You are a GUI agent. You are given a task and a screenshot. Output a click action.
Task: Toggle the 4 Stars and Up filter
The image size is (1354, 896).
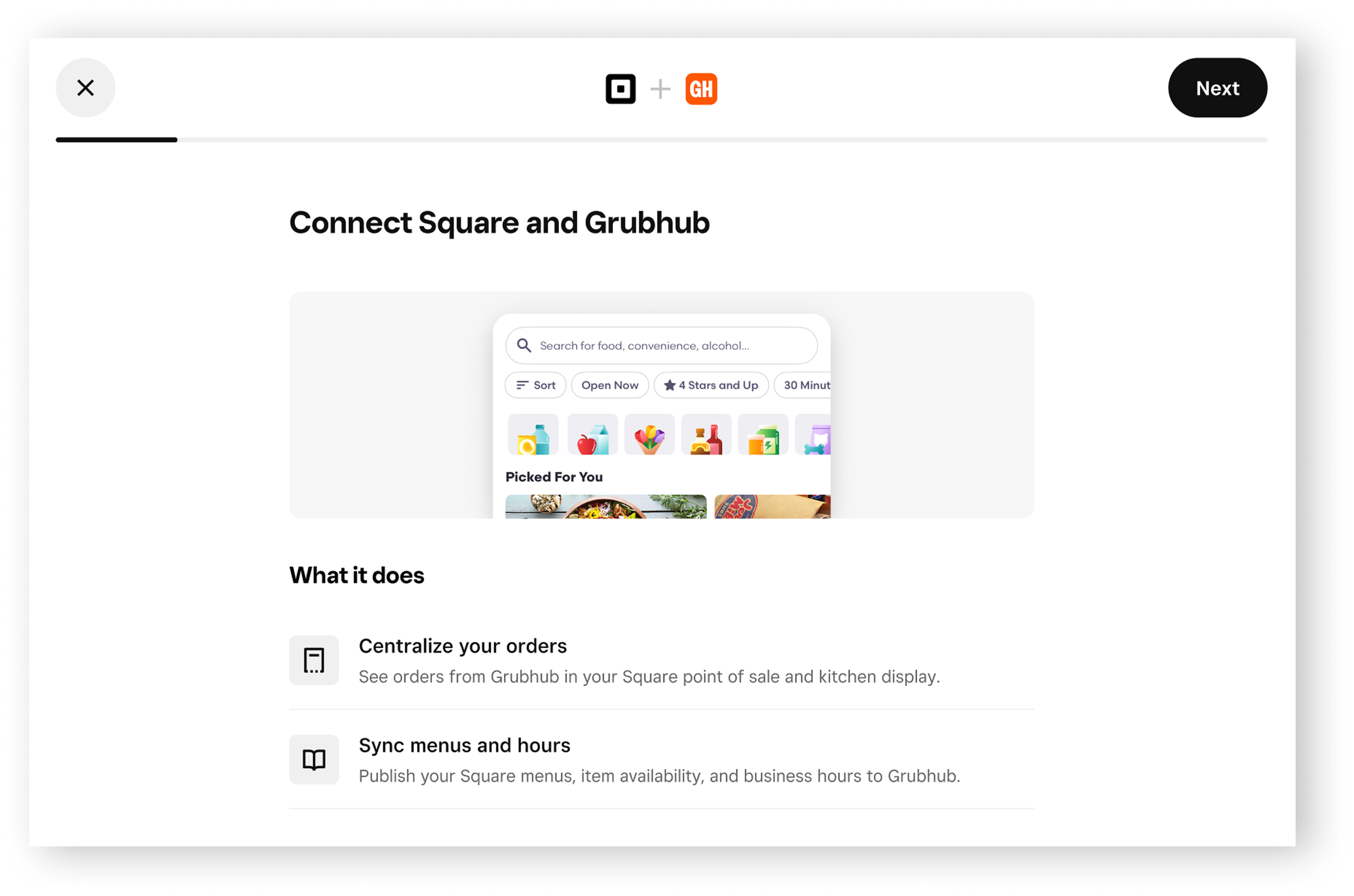click(x=711, y=385)
